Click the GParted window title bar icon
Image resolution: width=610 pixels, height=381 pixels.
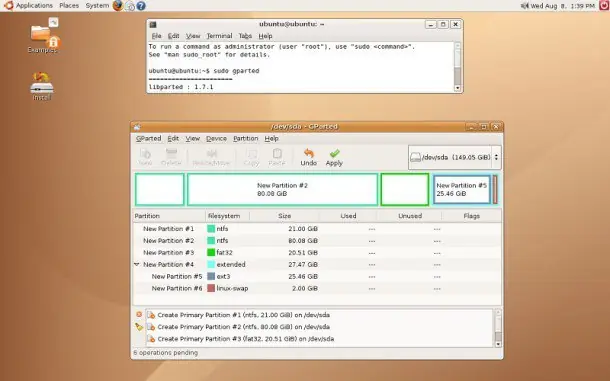[137, 127]
